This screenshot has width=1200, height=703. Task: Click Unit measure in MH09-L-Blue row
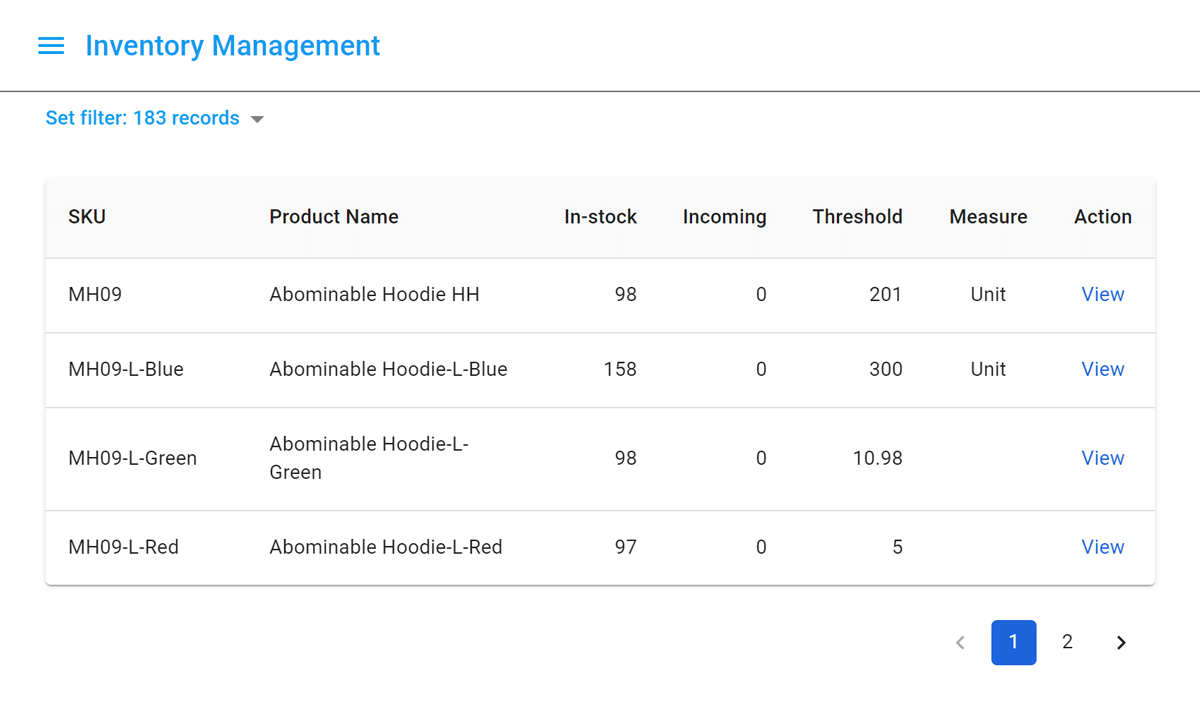click(988, 369)
